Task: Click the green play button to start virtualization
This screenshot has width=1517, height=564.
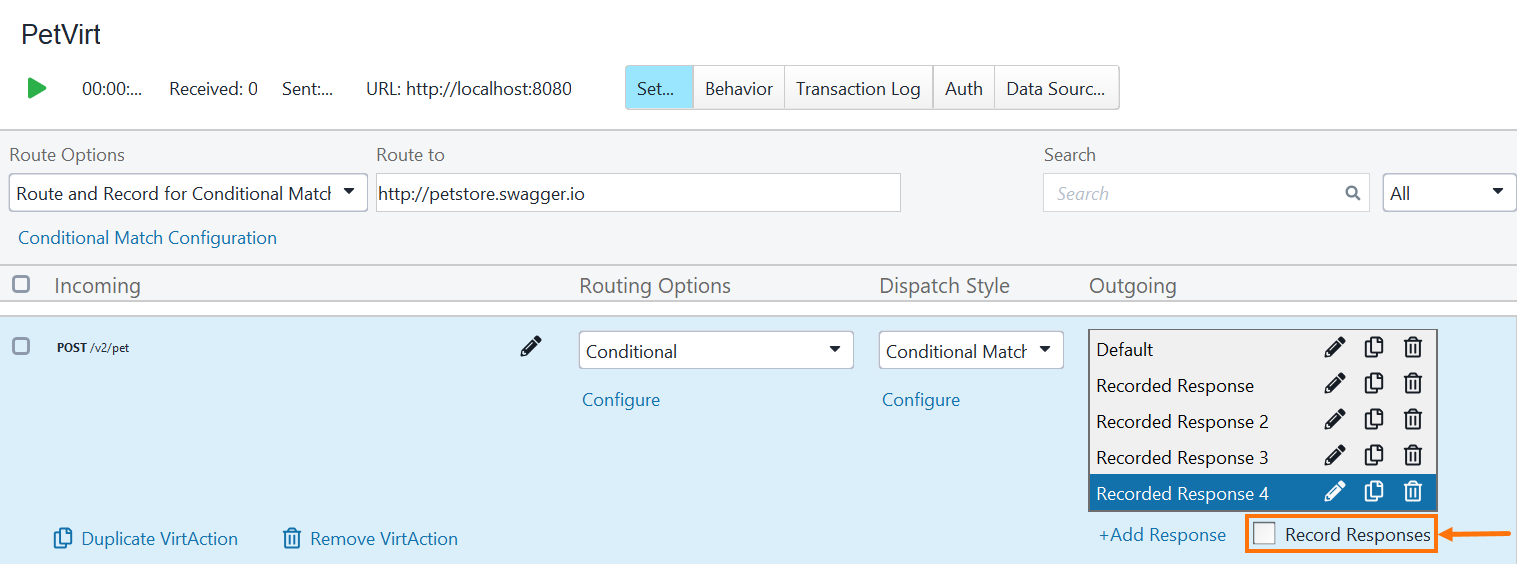Action: (x=37, y=88)
